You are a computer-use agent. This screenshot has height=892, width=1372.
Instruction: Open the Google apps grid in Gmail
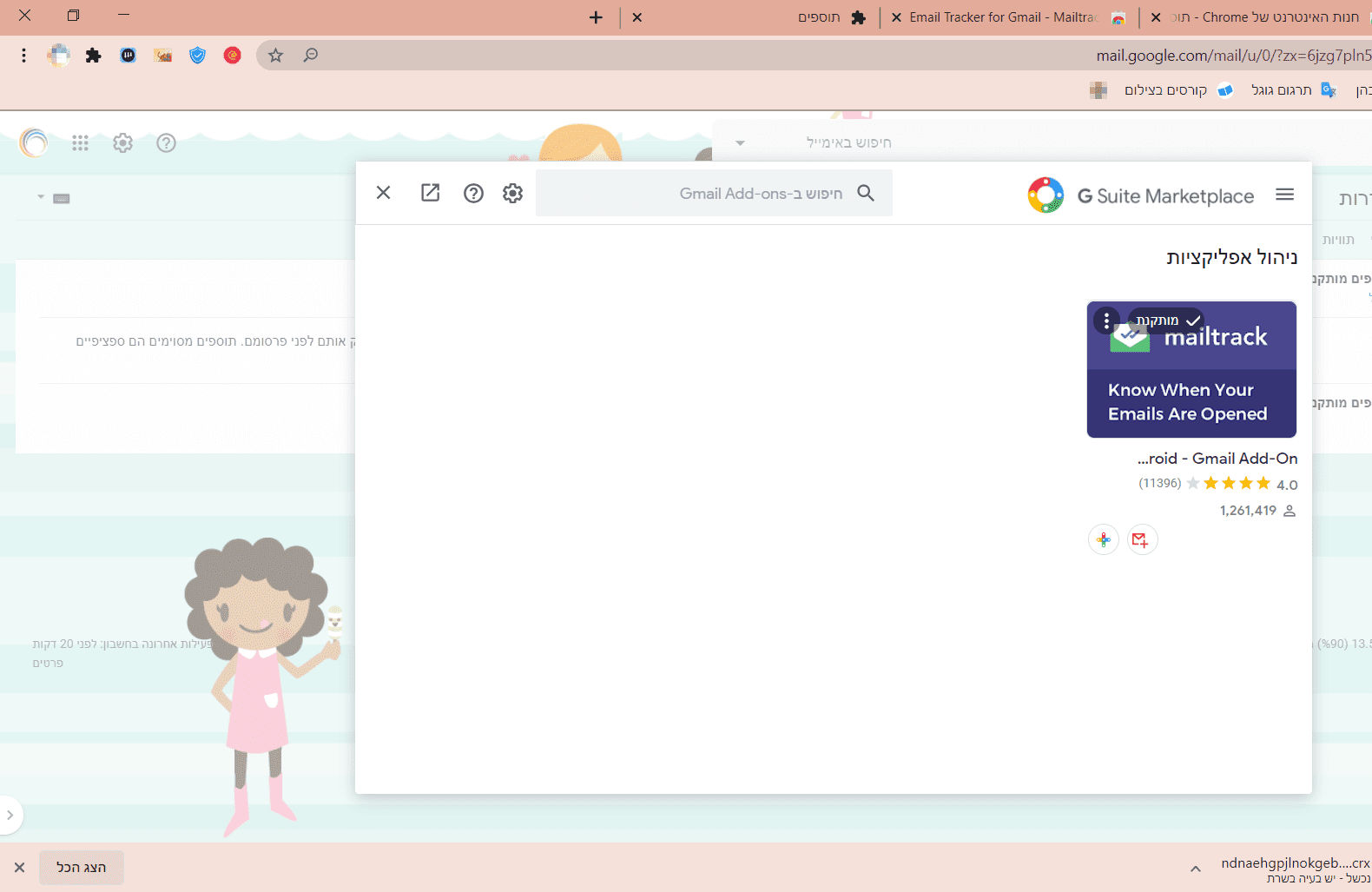[x=80, y=142]
